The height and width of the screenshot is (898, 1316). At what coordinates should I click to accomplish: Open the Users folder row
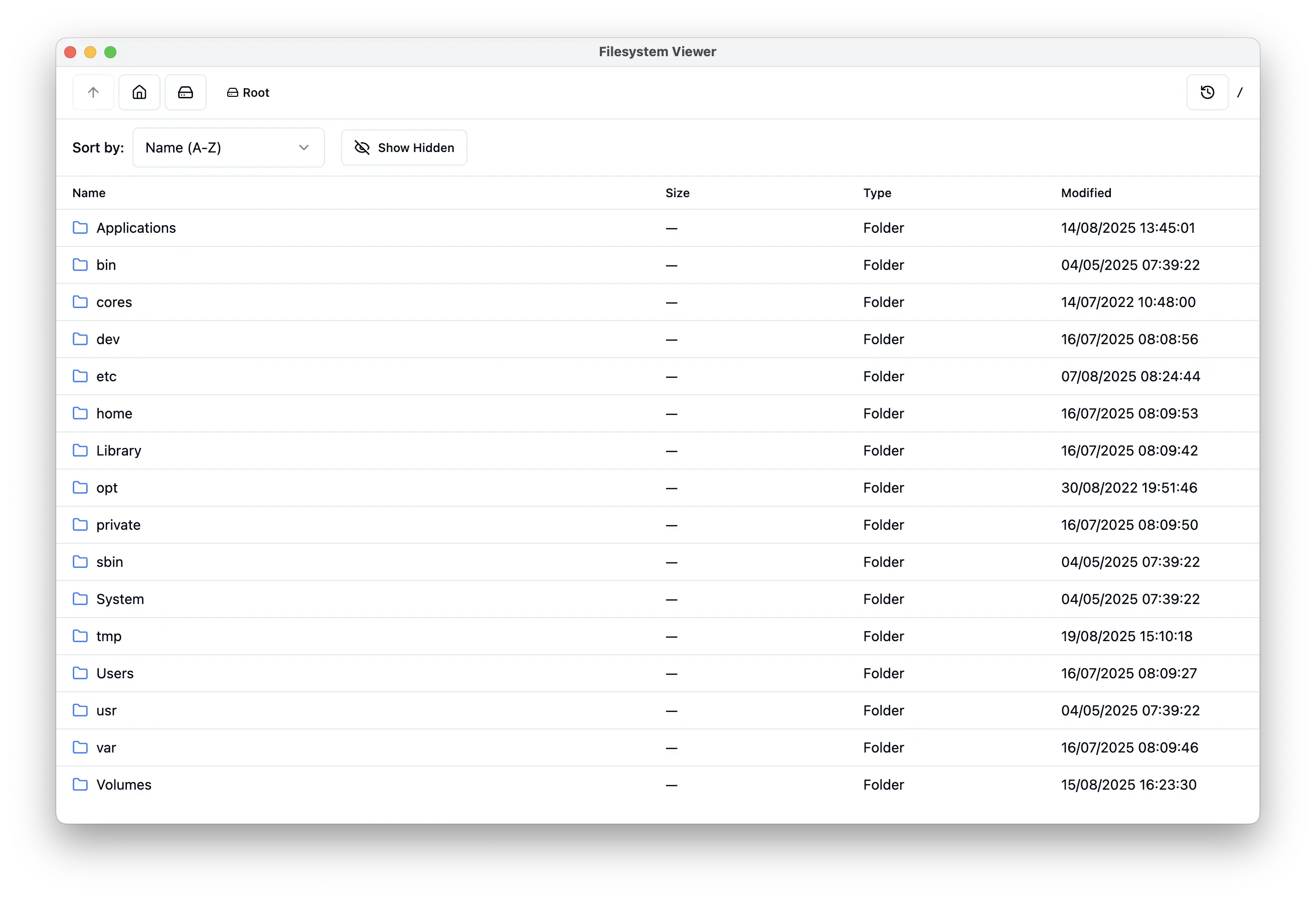115,673
